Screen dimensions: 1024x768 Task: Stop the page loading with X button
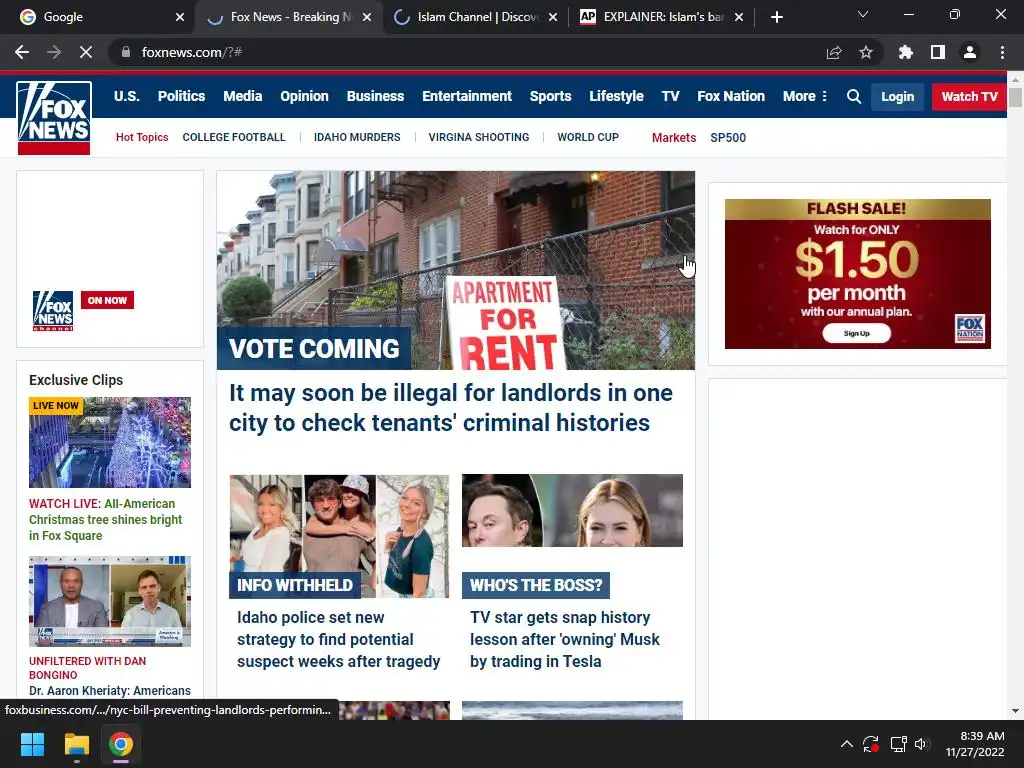(86, 52)
